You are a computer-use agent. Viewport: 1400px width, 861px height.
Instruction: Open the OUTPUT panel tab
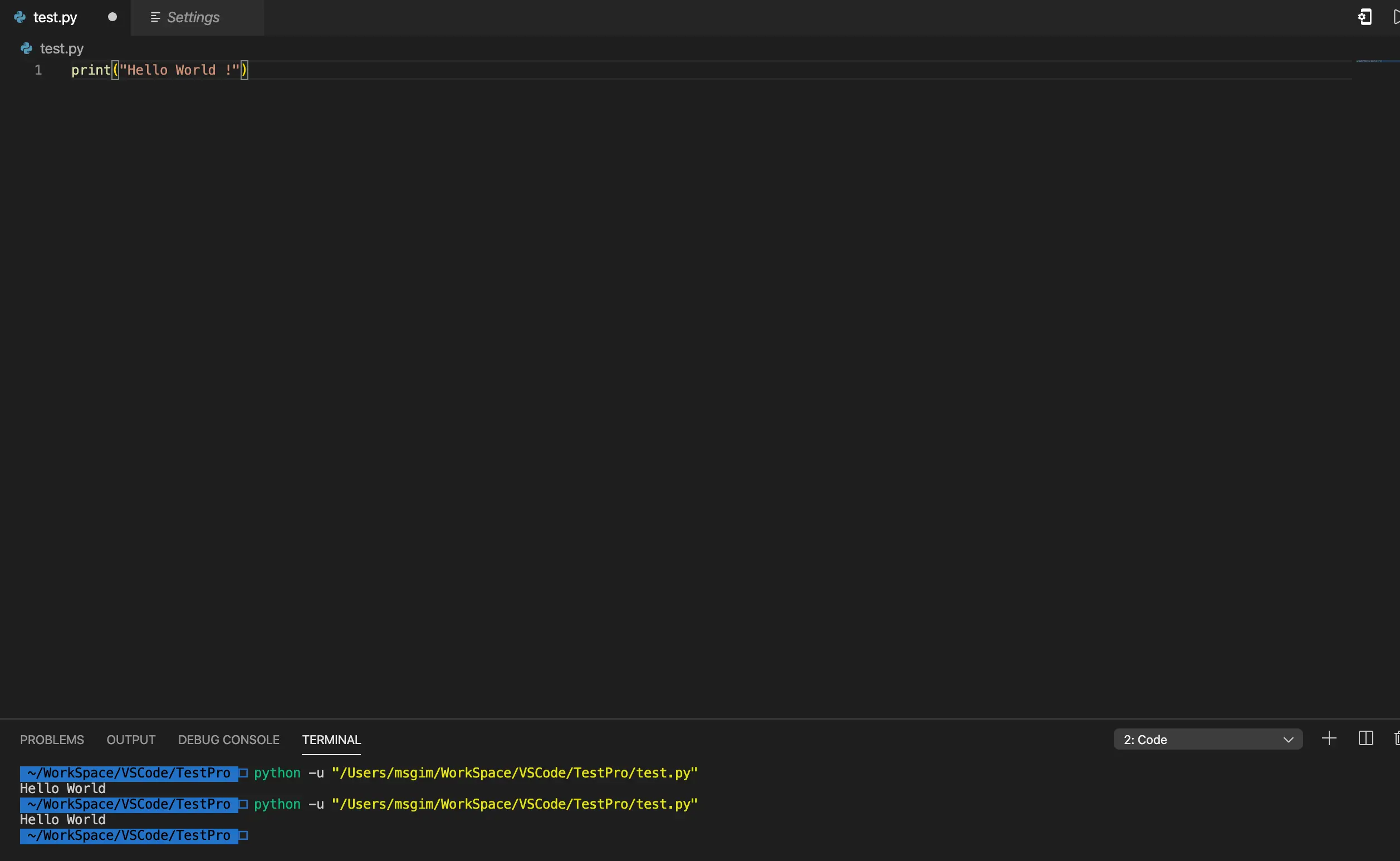pyautogui.click(x=131, y=739)
